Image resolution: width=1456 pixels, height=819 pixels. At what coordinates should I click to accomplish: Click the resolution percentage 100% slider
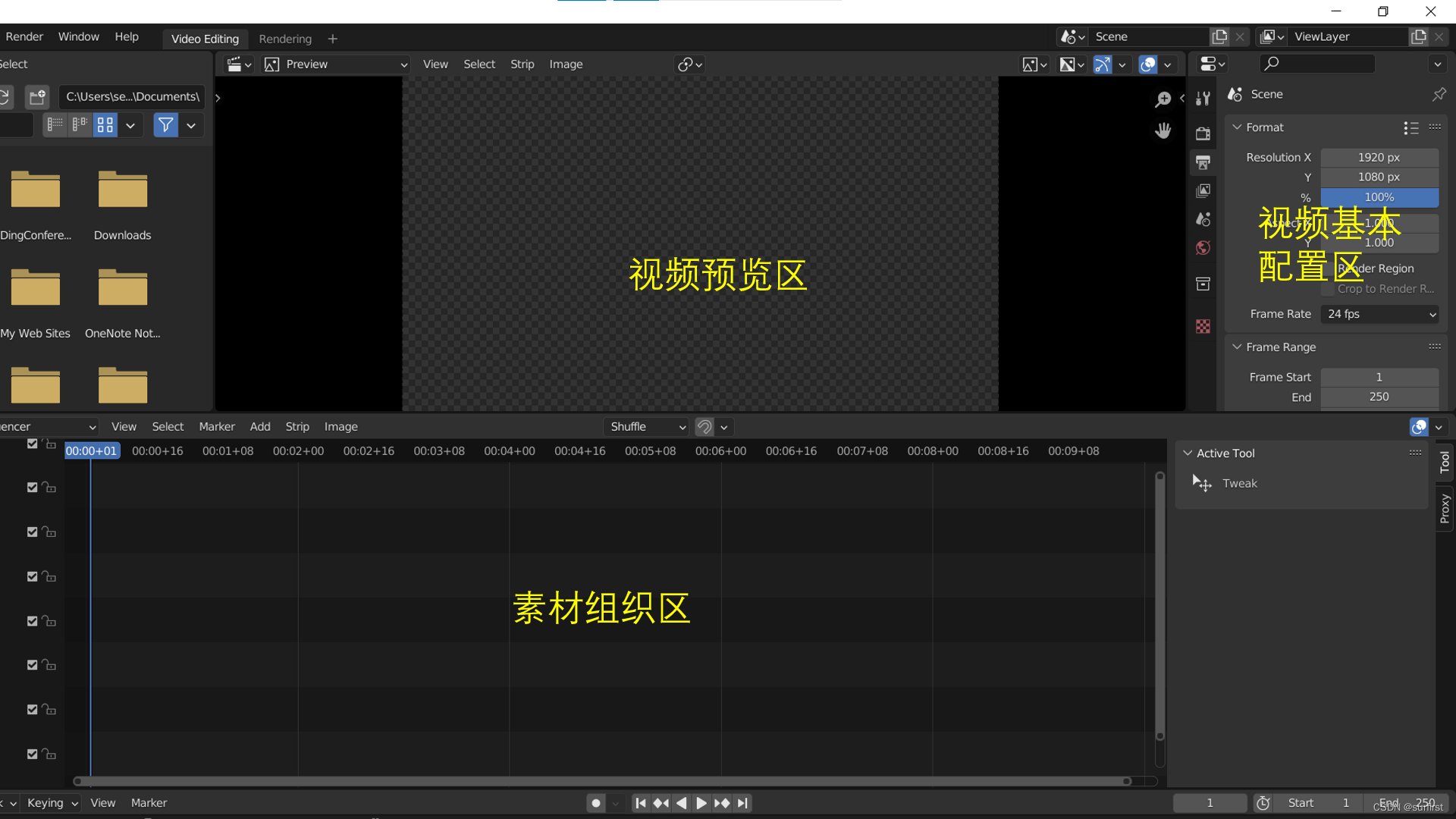(x=1379, y=197)
